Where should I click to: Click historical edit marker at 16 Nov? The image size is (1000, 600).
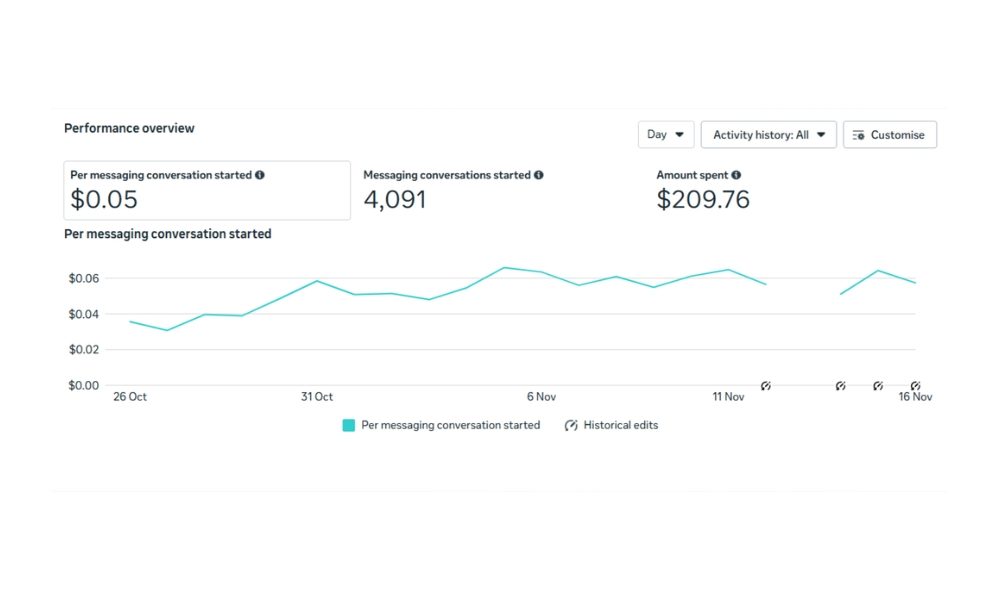point(915,386)
